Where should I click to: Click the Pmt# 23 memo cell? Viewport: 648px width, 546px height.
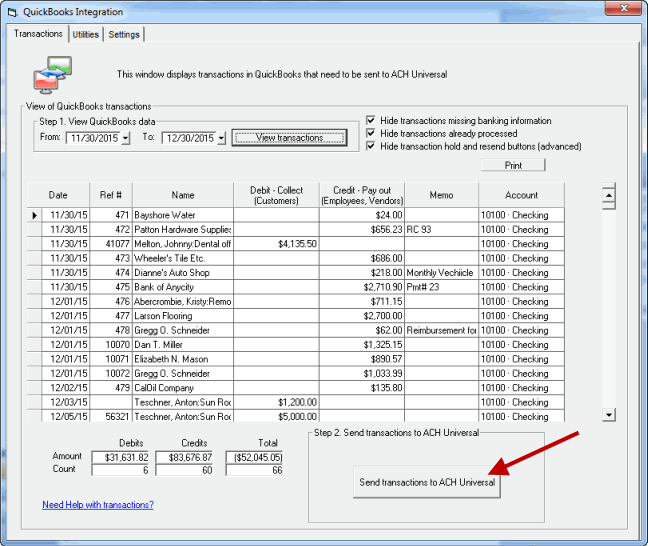(x=441, y=287)
